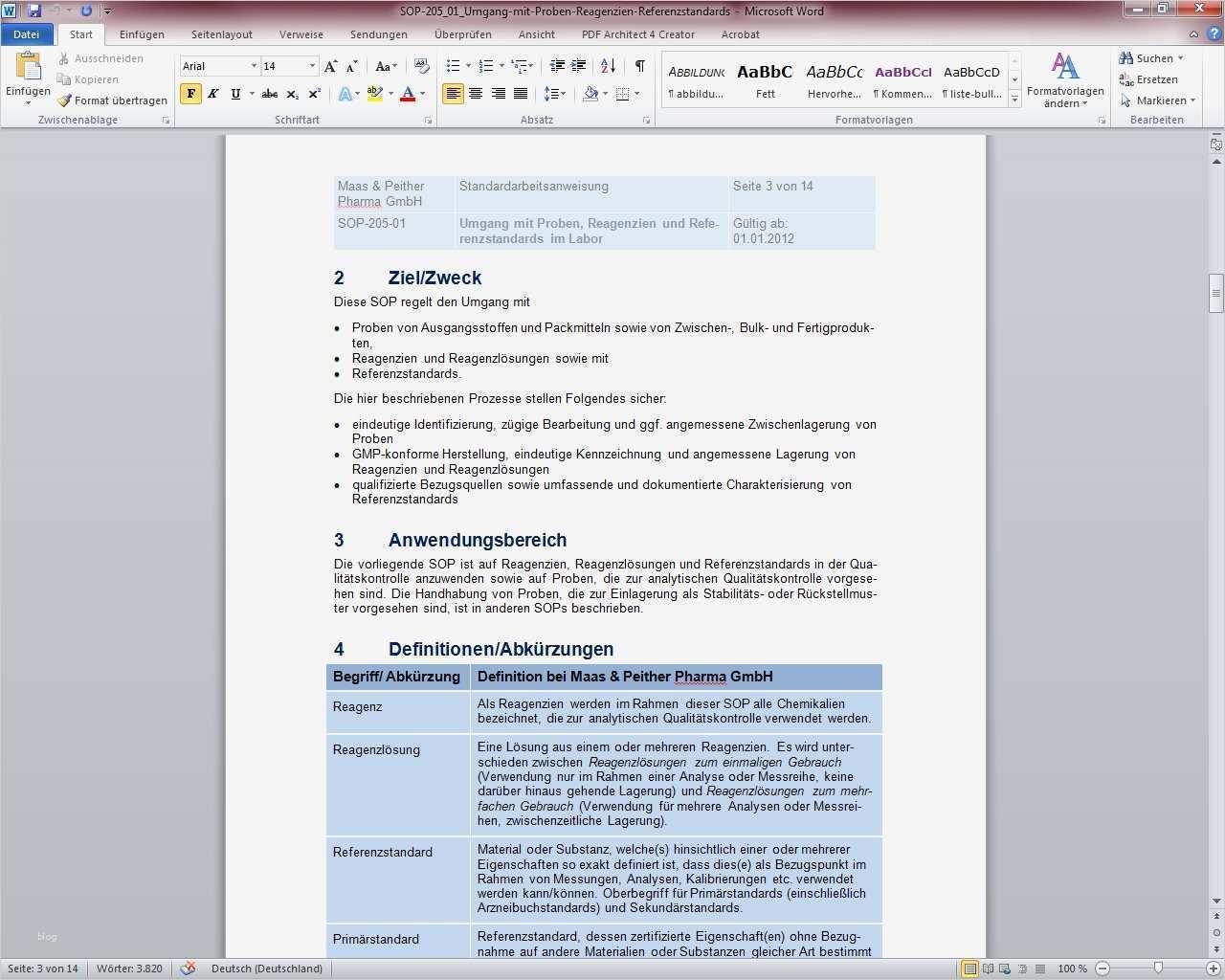Zoom out with the minus button

point(1102,969)
